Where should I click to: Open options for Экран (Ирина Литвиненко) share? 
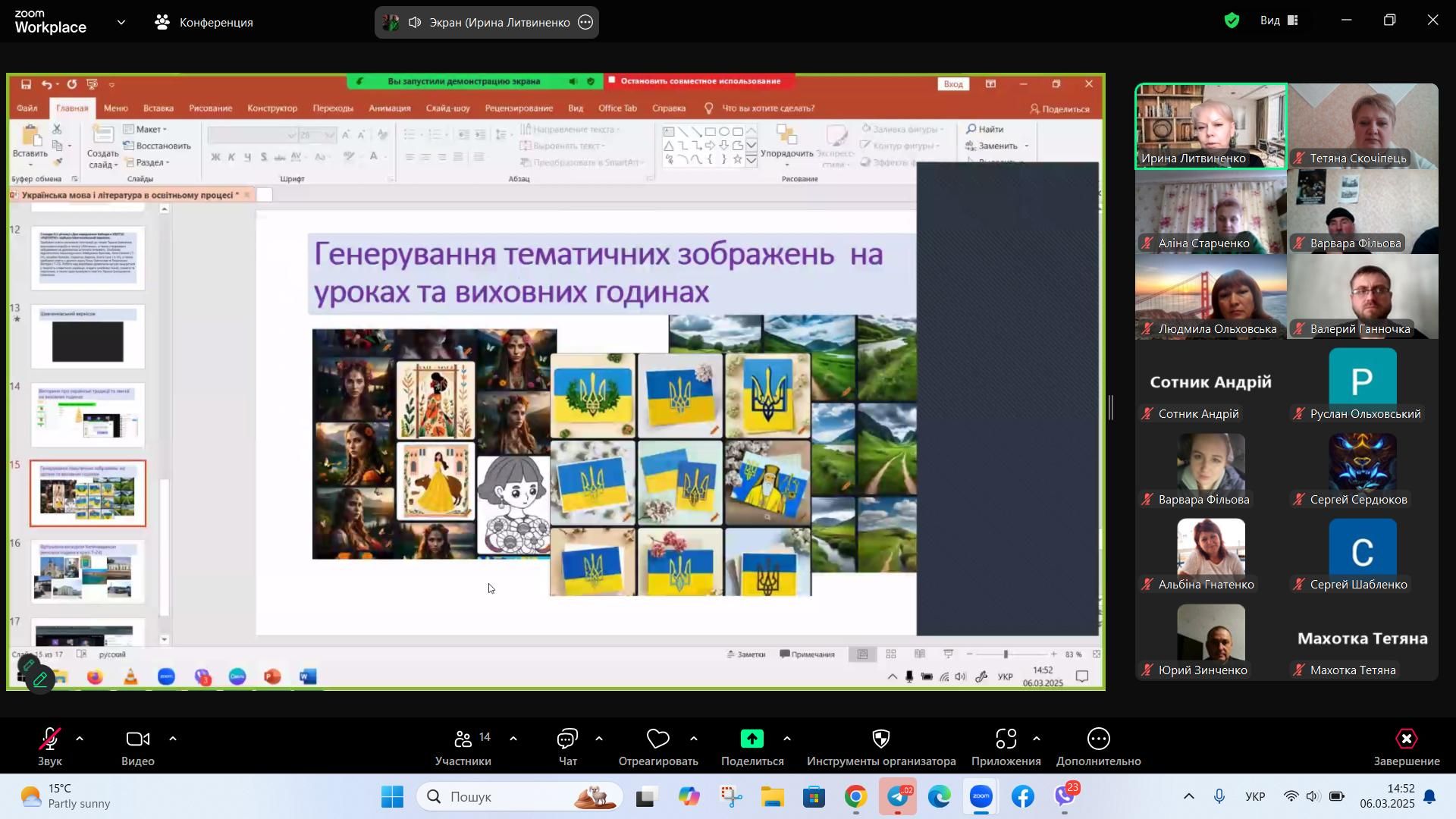(585, 22)
